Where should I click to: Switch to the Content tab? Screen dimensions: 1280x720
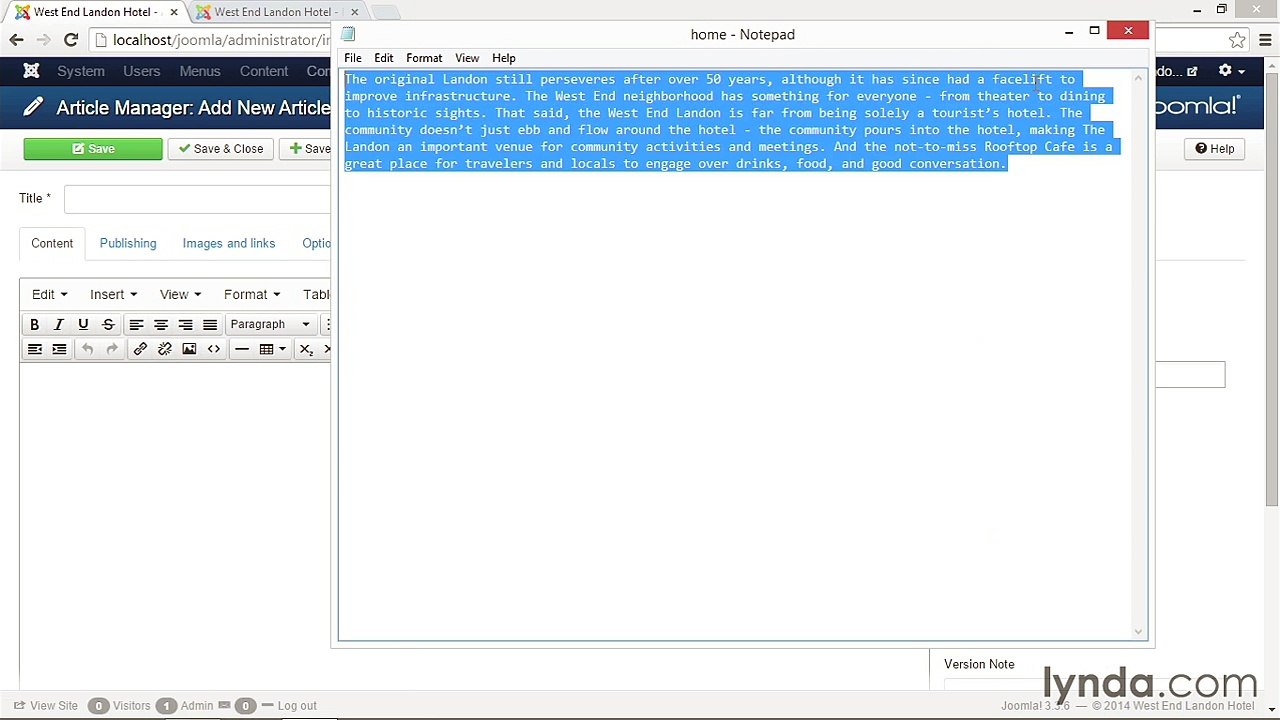pos(52,243)
